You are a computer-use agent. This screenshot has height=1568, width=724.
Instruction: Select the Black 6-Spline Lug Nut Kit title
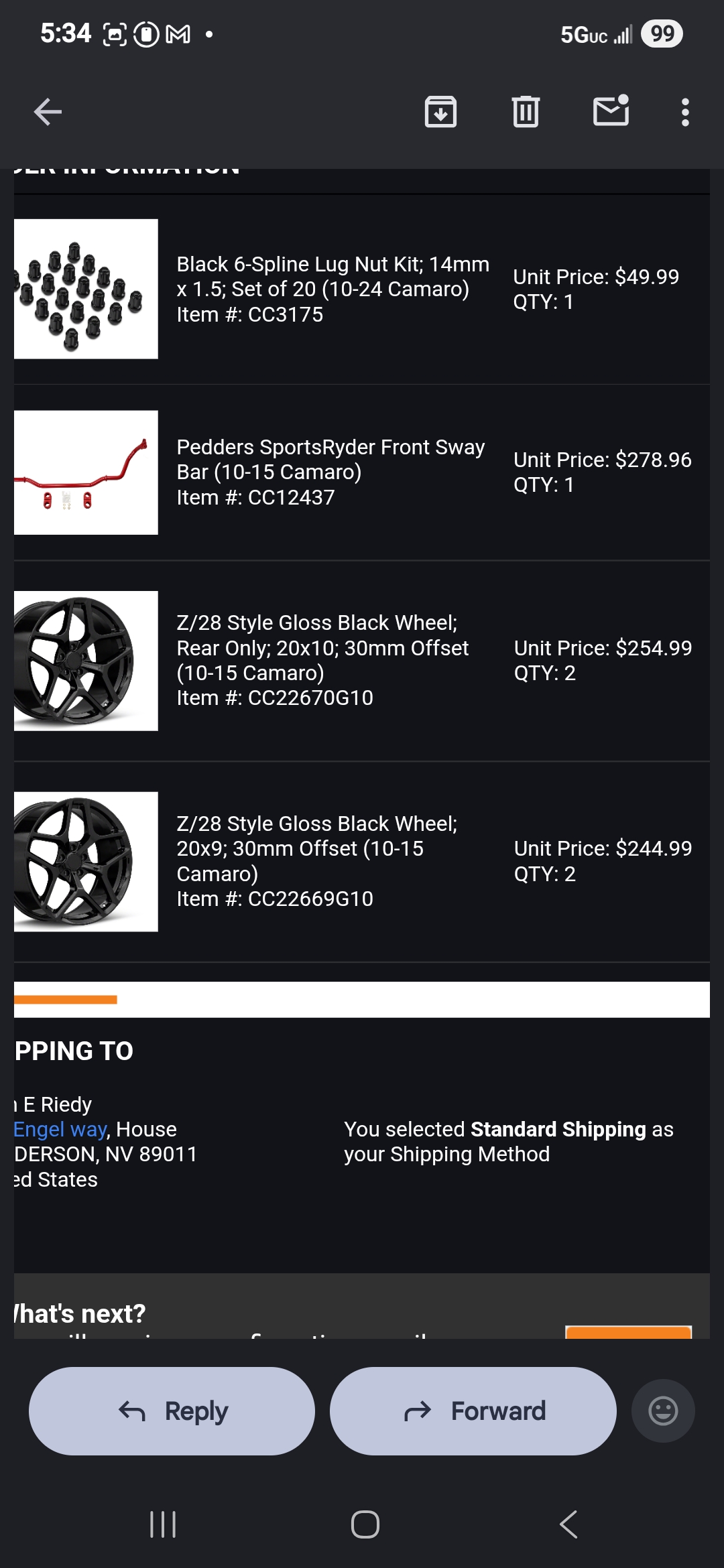coord(333,277)
